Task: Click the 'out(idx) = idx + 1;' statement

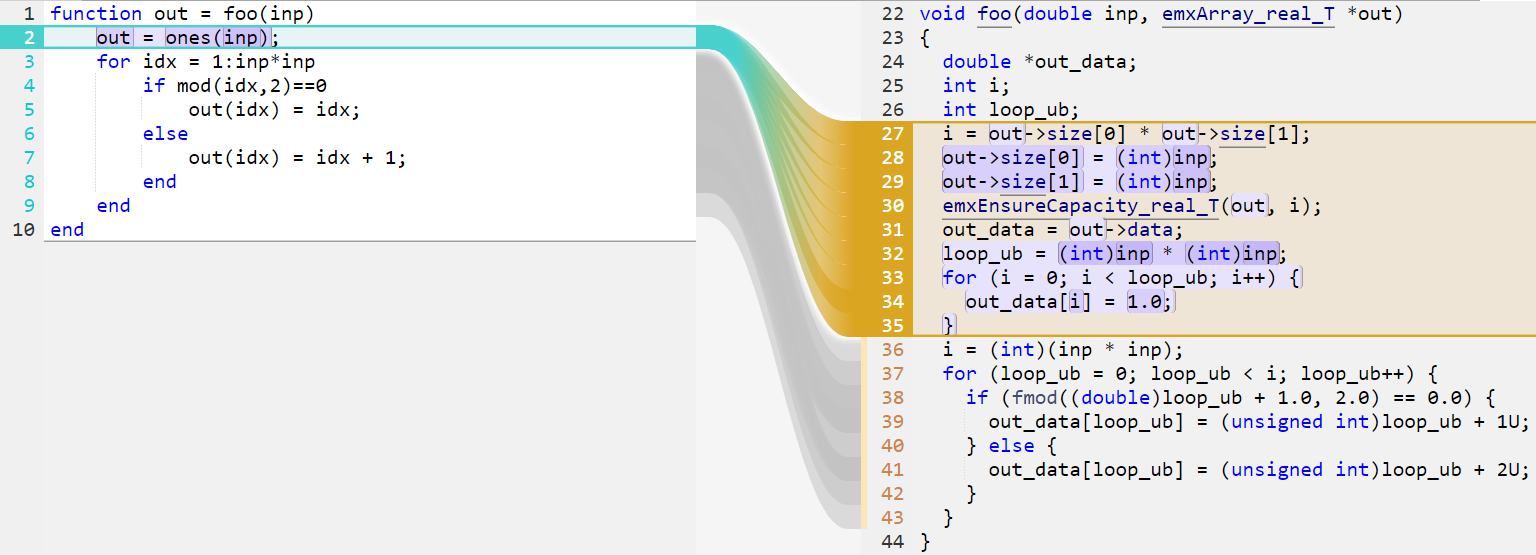Action: (298, 158)
